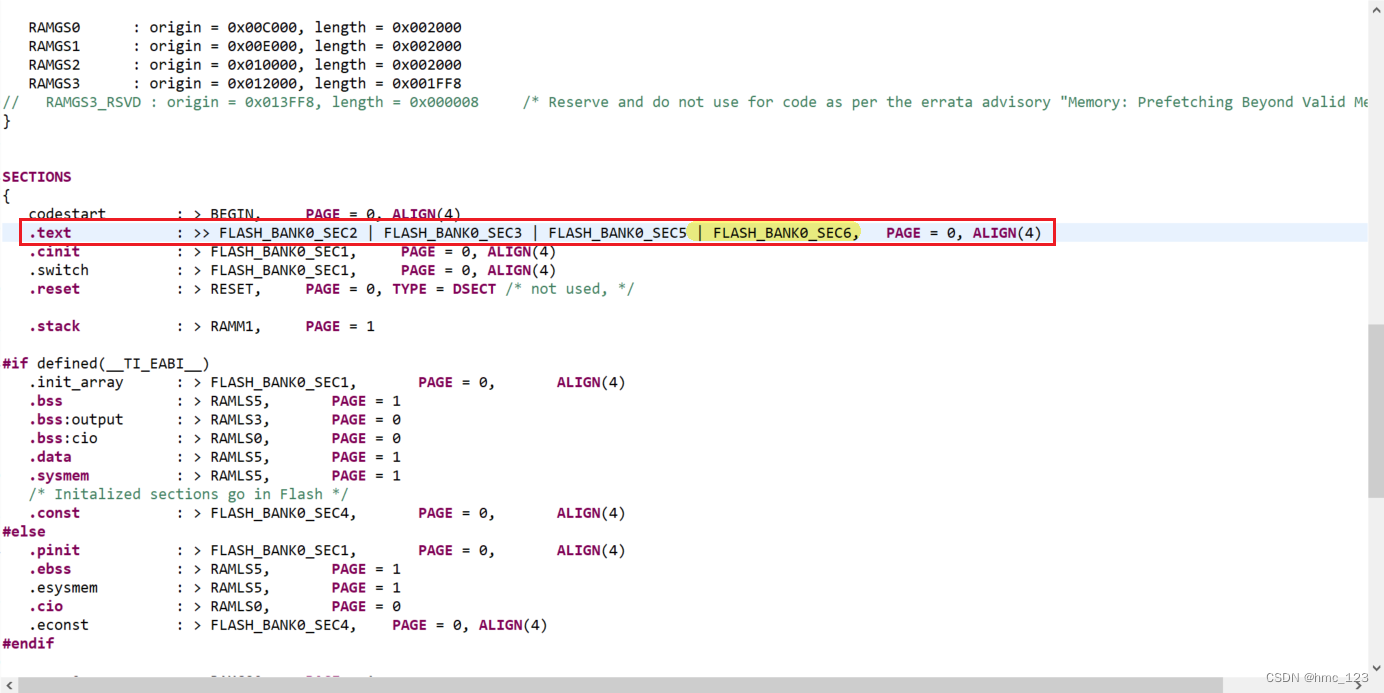Click the .stack section line
The height and width of the screenshot is (693, 1384).
click(55, 325)
